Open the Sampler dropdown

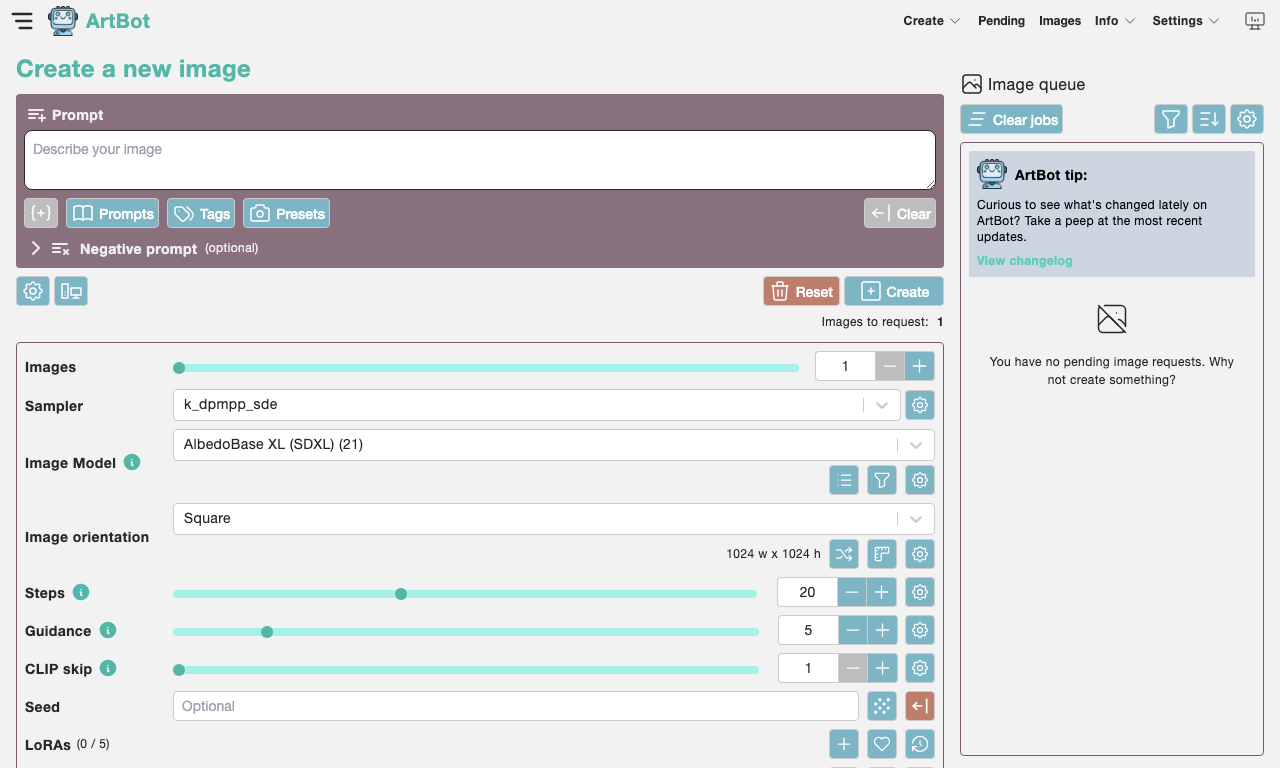pos(536,405)
